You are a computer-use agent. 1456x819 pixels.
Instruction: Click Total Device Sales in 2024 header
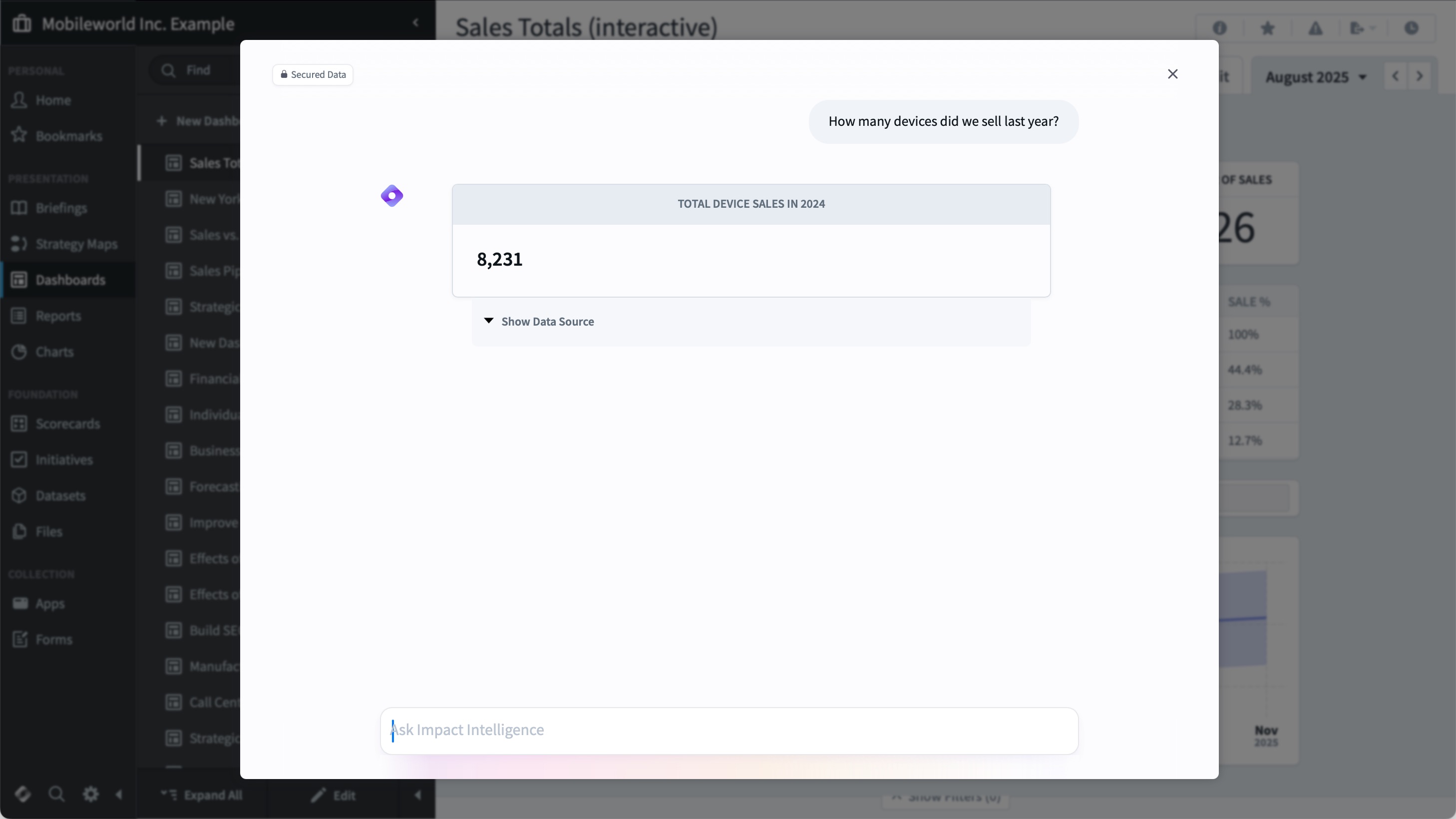(751, 204)
